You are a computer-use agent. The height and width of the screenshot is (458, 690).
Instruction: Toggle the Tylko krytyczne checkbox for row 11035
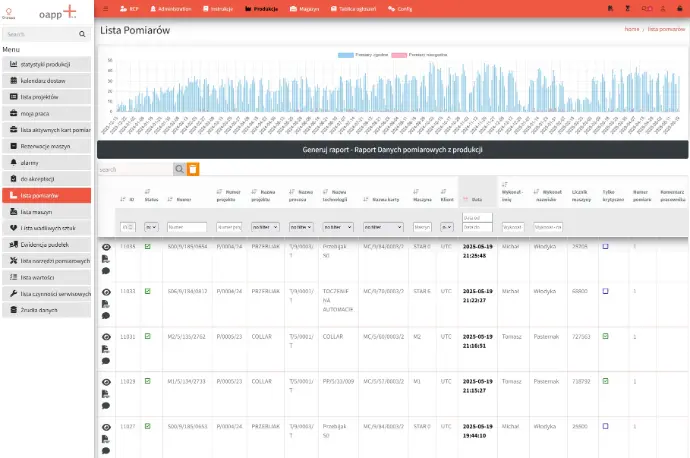point(606,246)
